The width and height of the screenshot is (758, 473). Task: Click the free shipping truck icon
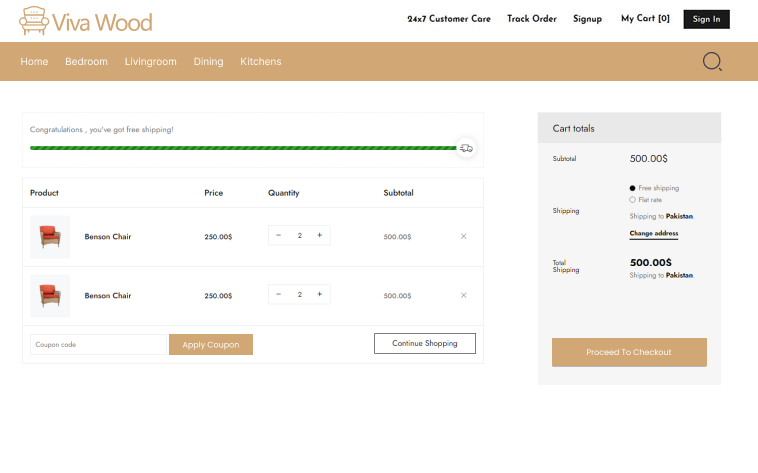click(x=466, y=148)
